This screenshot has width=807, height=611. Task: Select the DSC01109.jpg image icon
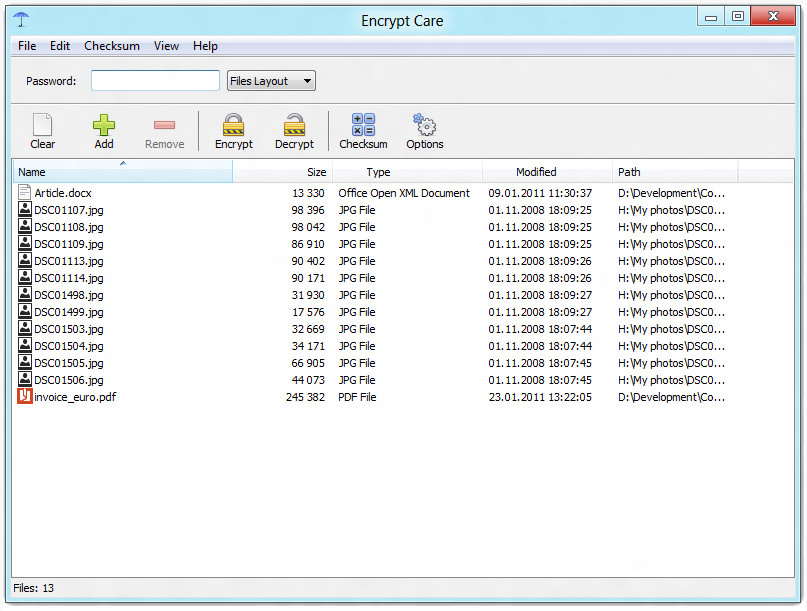25,243
